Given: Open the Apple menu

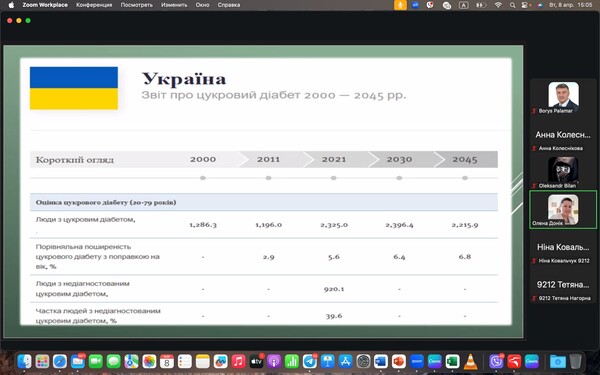Looking at the screenshot, I should pos(11,5).
